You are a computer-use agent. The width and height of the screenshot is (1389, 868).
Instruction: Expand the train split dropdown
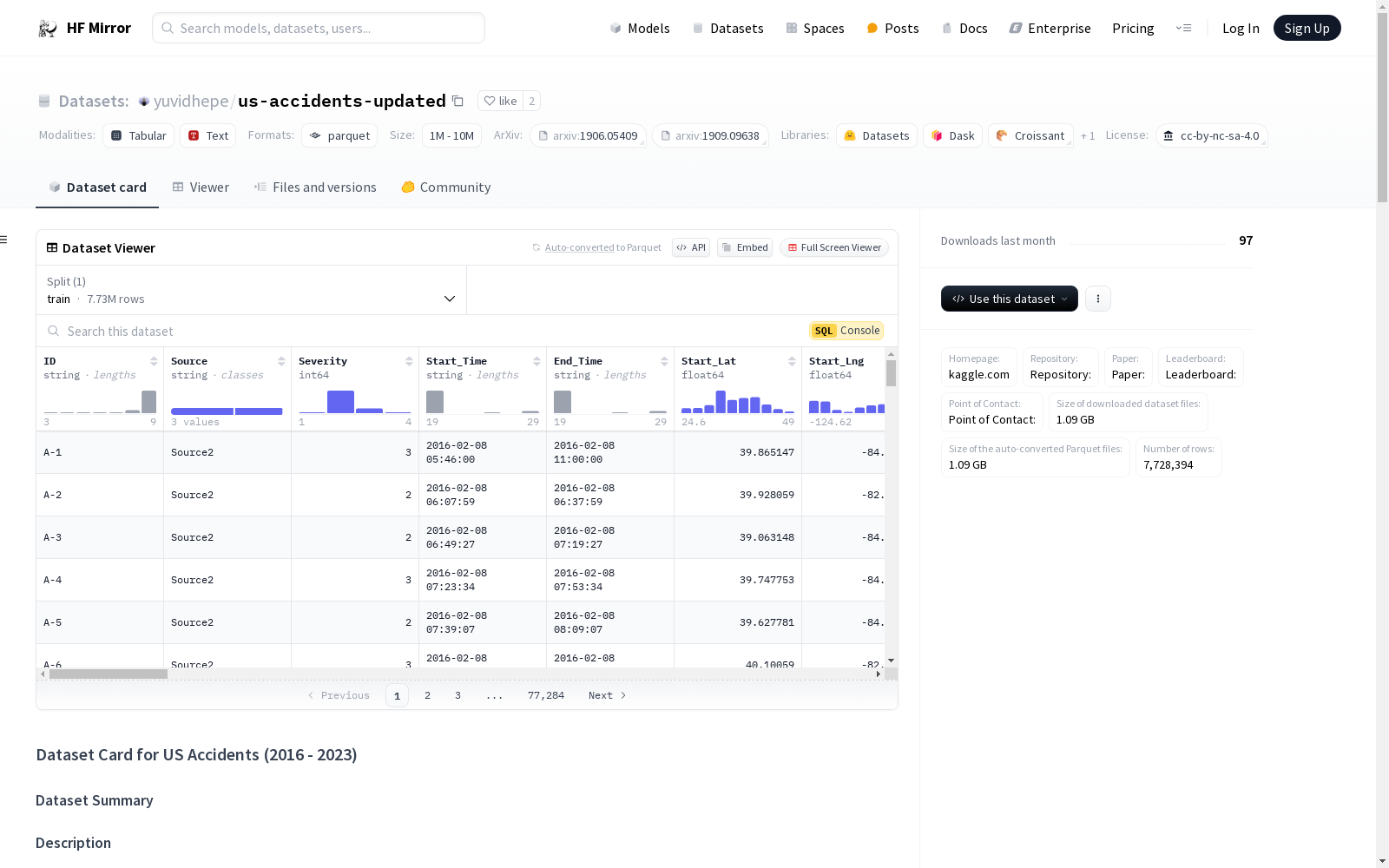pyautogui.click(x=251, y=290)
